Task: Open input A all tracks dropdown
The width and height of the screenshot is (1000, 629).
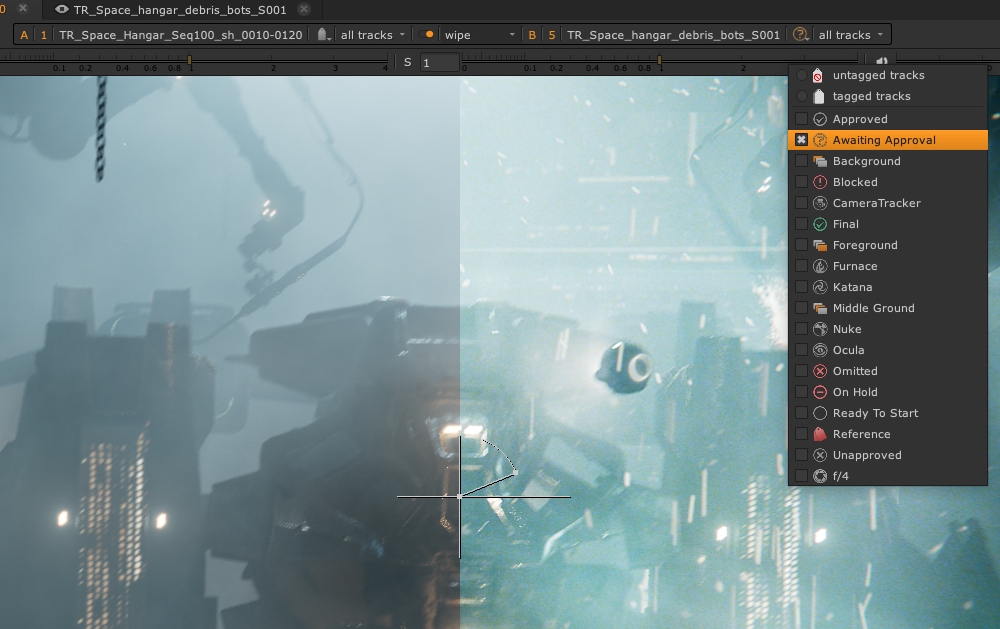Action: coord(372,35)
